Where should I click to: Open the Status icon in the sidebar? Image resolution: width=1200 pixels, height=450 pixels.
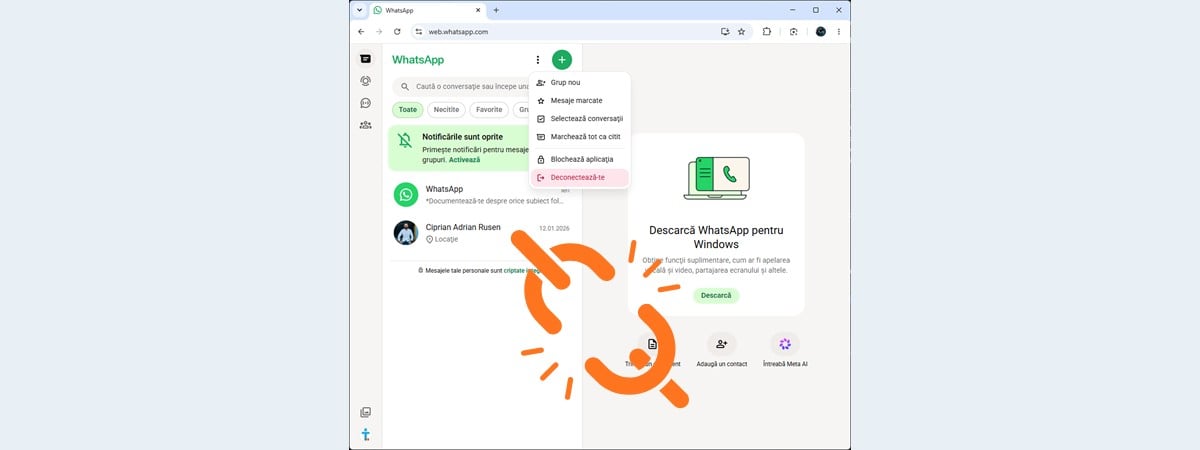[365, 82]
